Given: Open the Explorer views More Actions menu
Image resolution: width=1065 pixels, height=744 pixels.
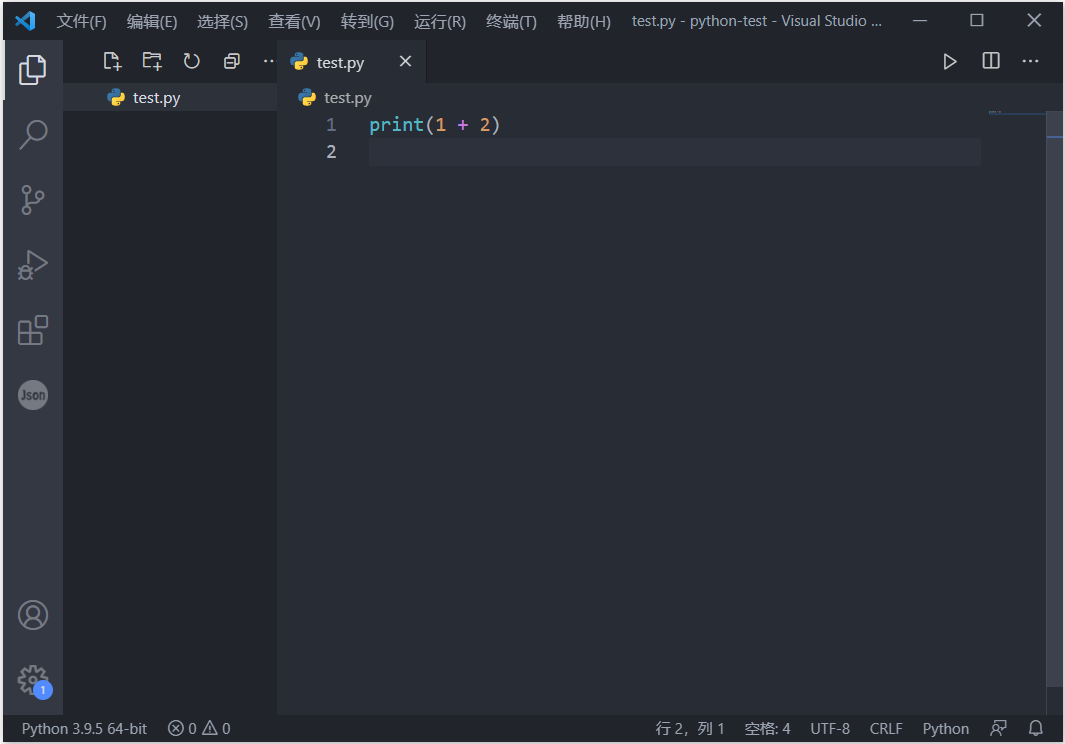Looking at the screenshot, I should [x=268, y=61].
